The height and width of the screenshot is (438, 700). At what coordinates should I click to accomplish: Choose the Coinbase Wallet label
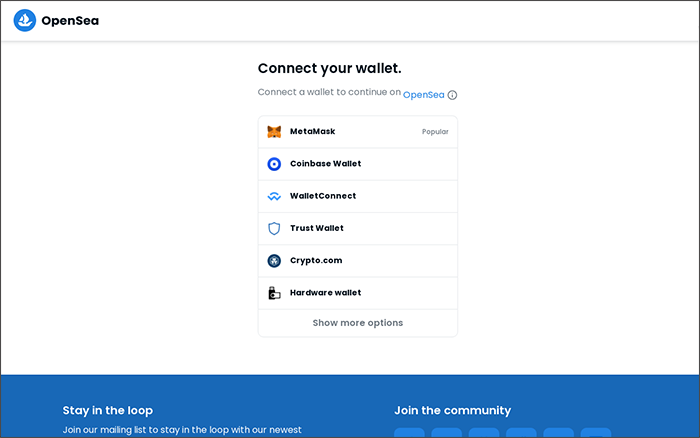point(325,164)
